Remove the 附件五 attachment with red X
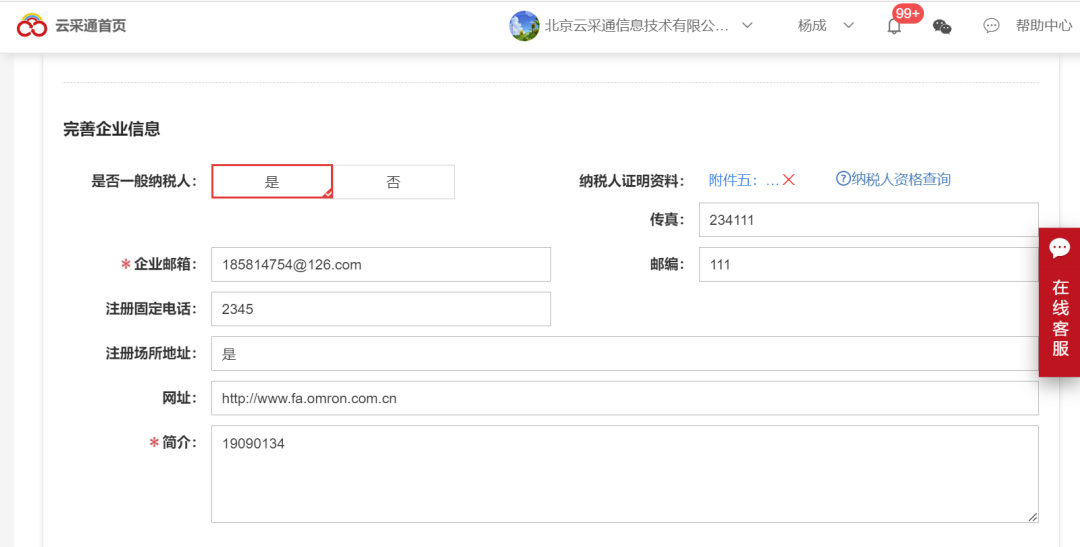 (x=788, y=180)
